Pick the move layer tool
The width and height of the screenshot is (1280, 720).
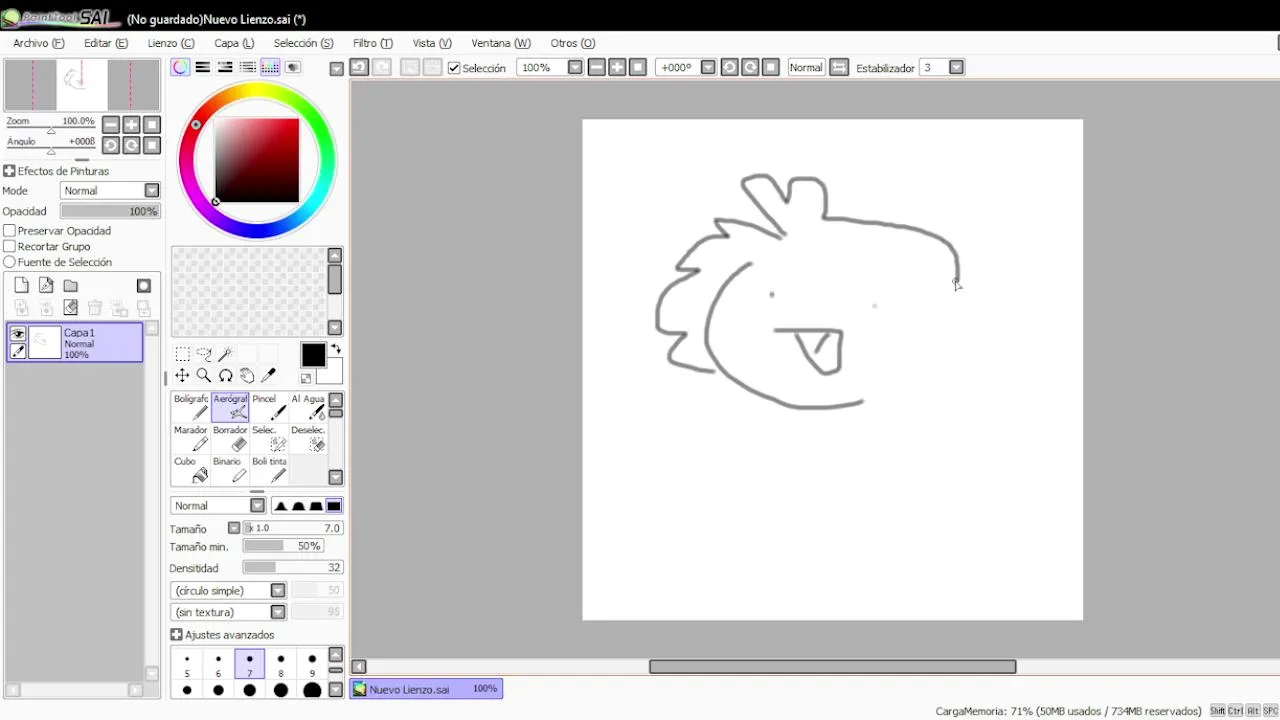tap(182, 376)
